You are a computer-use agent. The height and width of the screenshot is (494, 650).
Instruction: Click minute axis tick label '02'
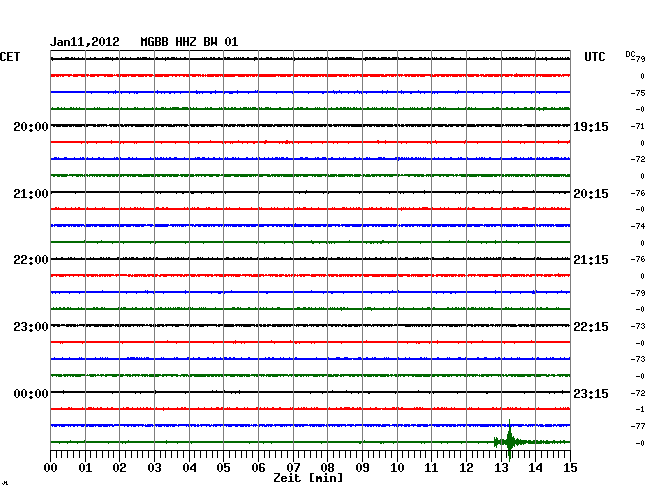tap(119, 468)
